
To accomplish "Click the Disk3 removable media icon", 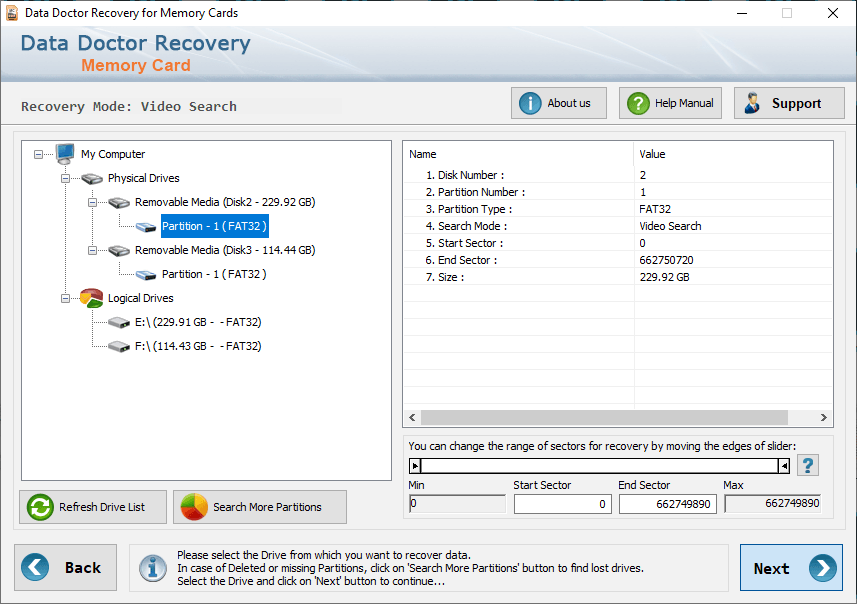I will tap(119, 250).
